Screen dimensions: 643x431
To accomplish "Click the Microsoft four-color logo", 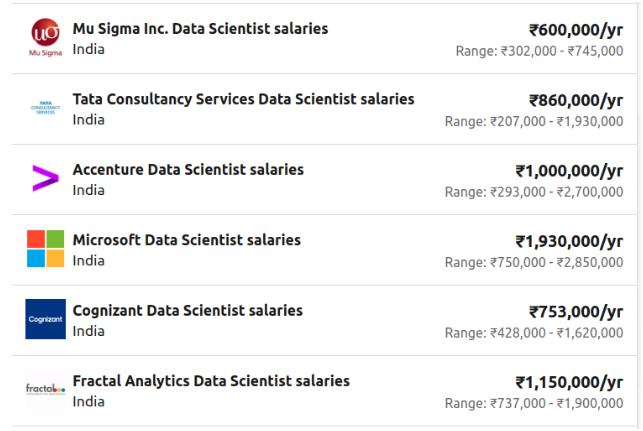I will pyautogui.click(x=45, y=249).
